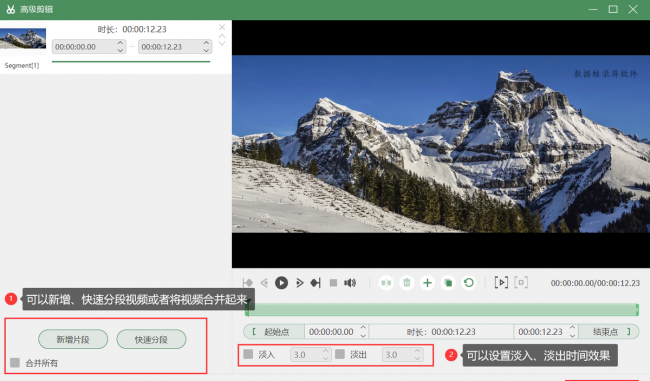This screenshot has width=650, height=381.
Task: Play the video preview
Action: (281, 283)
